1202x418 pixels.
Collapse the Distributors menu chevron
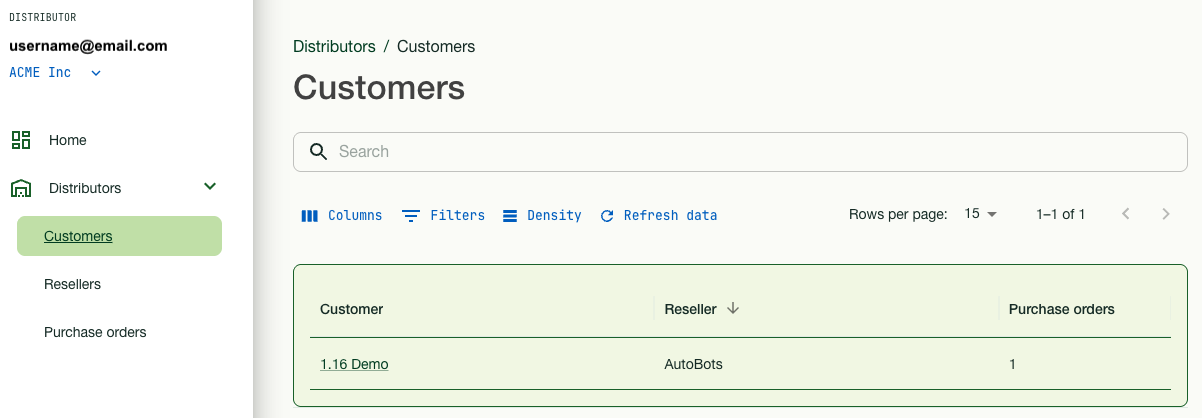click(210, 187)
